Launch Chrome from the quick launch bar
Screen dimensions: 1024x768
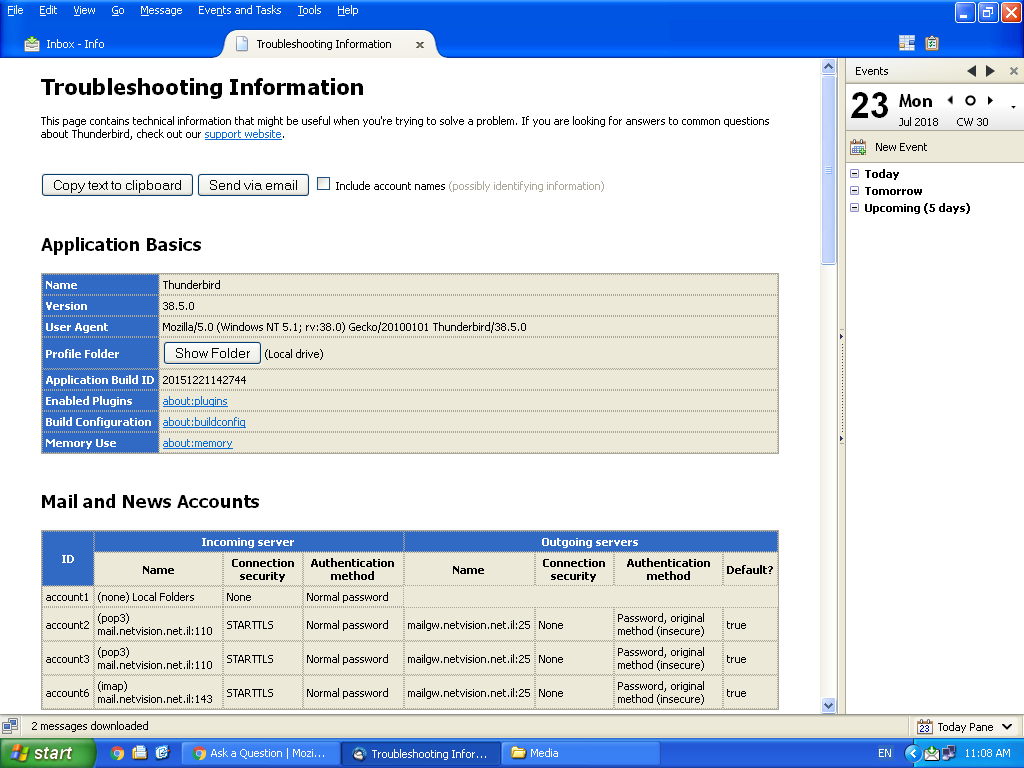point(118,753)
